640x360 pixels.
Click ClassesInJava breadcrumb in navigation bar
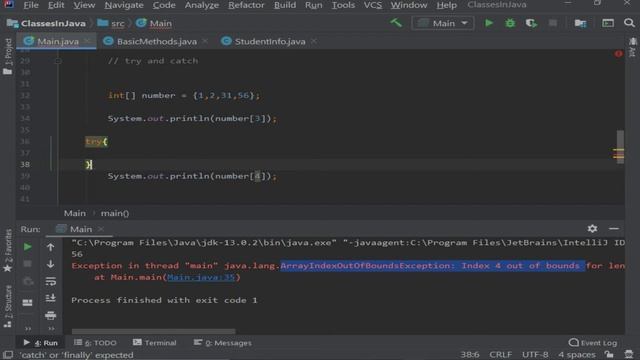point(47,23)
